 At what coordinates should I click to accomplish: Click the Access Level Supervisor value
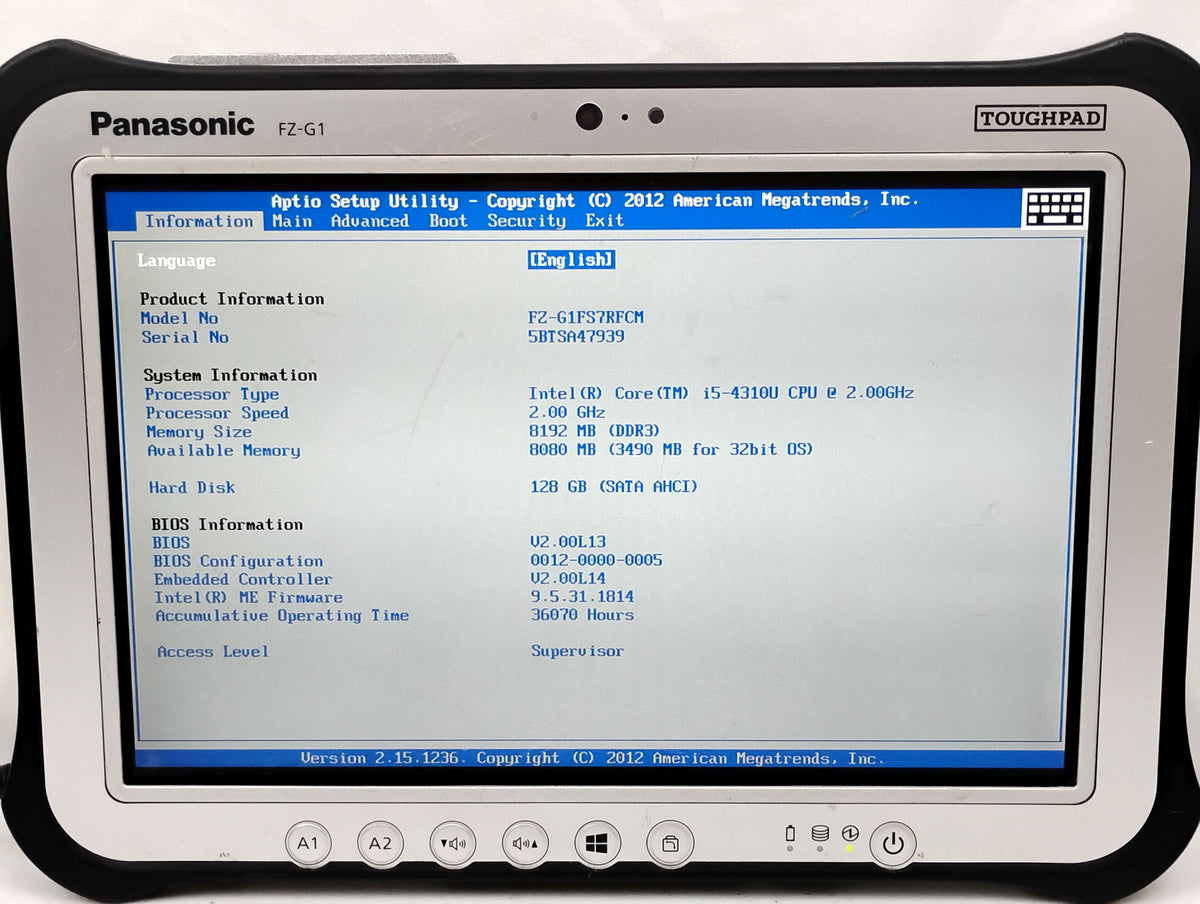tap(577, 651)
